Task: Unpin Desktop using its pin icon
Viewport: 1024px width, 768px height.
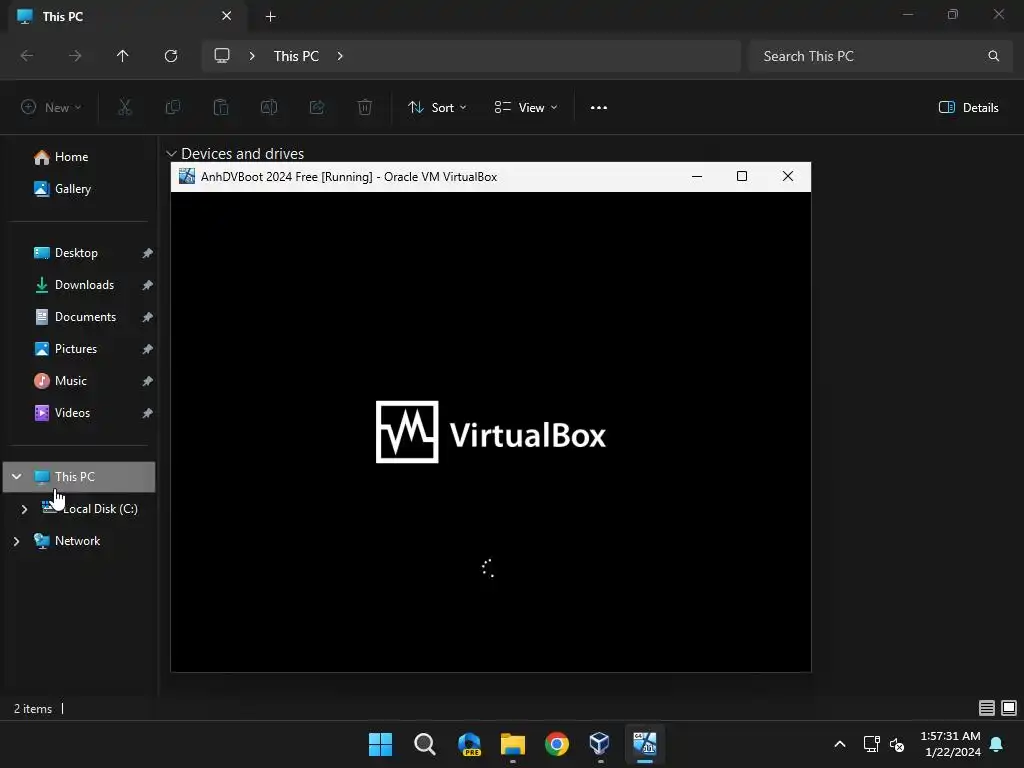Action: pos(148,253)
